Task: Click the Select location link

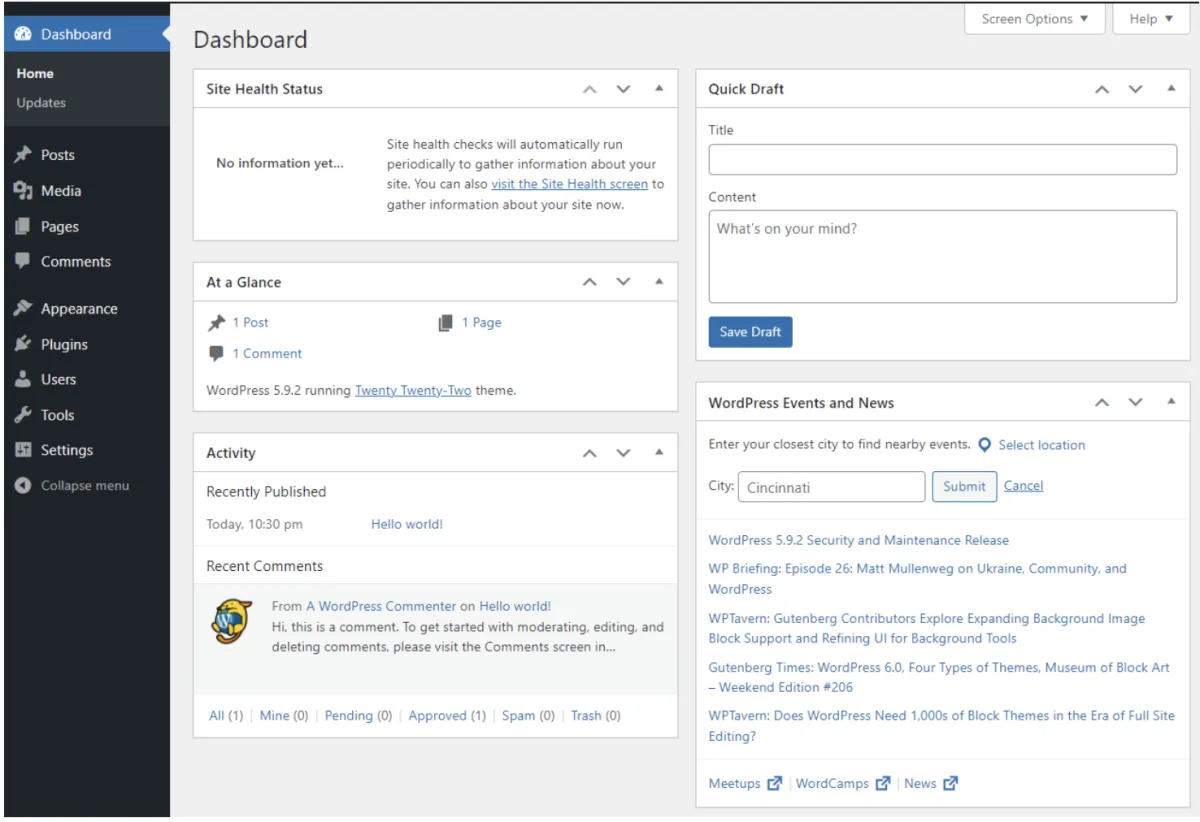Action: (x=1041, y=445)
